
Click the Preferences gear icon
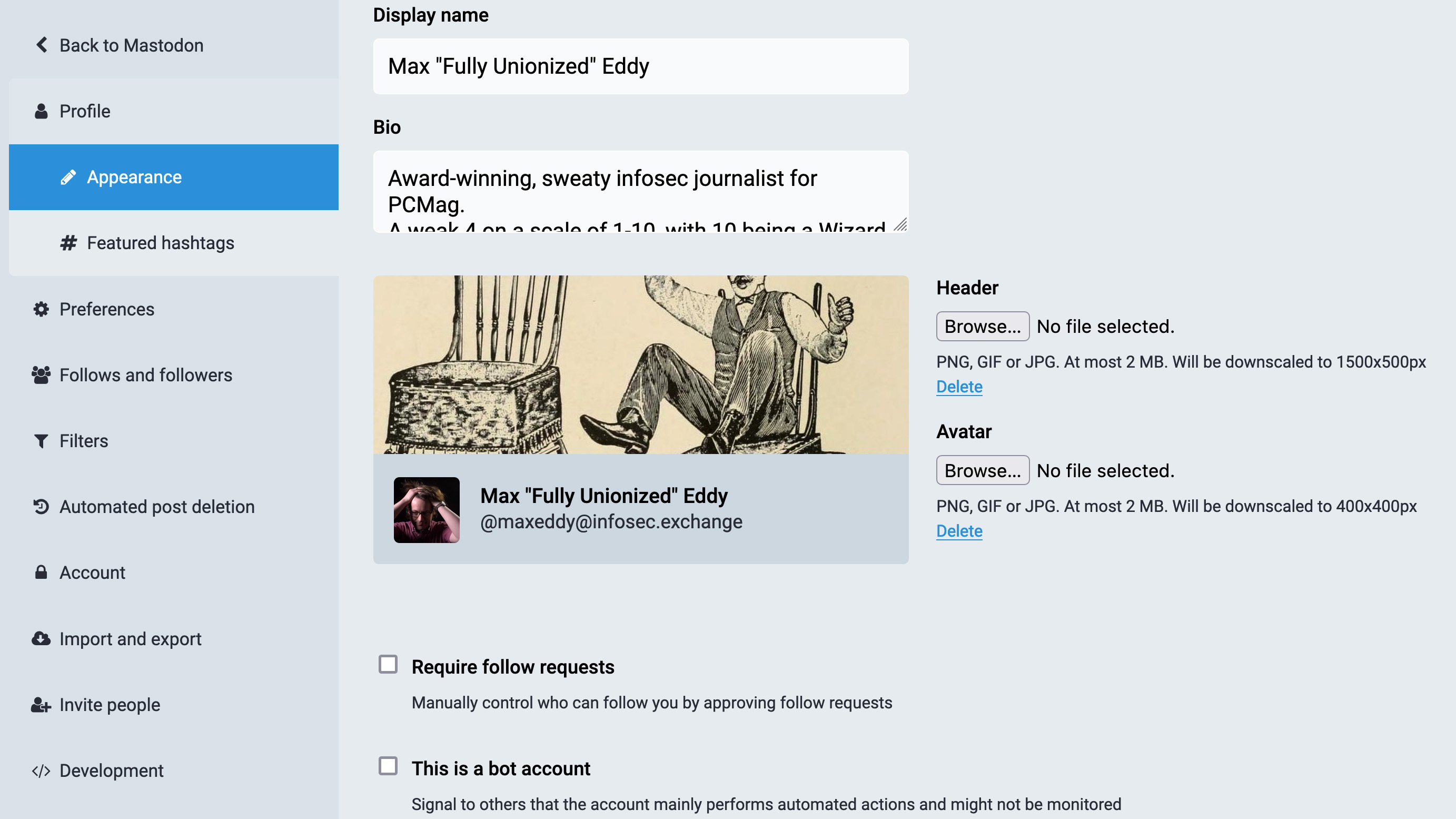pyautogui.click(x=41, y=309)
